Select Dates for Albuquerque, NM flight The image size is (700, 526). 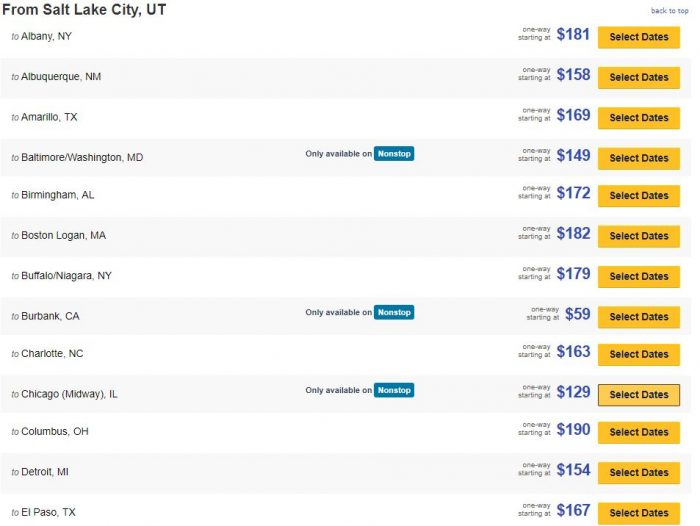638,77
